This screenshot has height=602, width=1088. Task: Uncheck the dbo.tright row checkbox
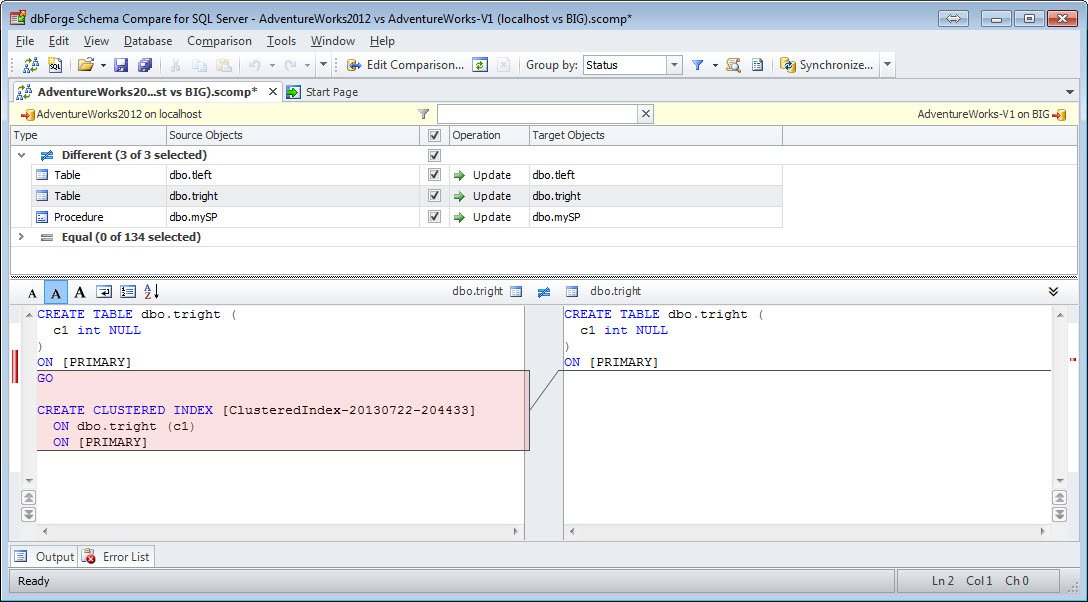pyautogui.click(x=434, y=196)
